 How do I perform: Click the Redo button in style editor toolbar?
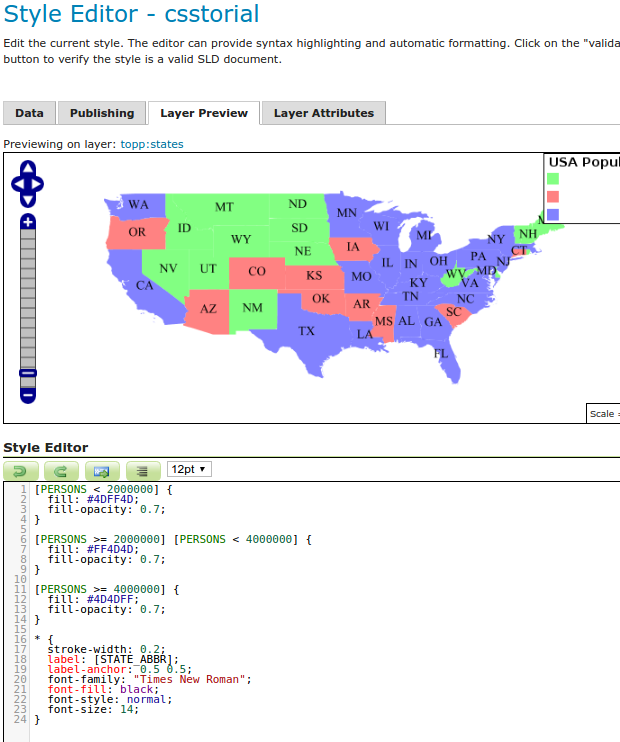point(62,471)
